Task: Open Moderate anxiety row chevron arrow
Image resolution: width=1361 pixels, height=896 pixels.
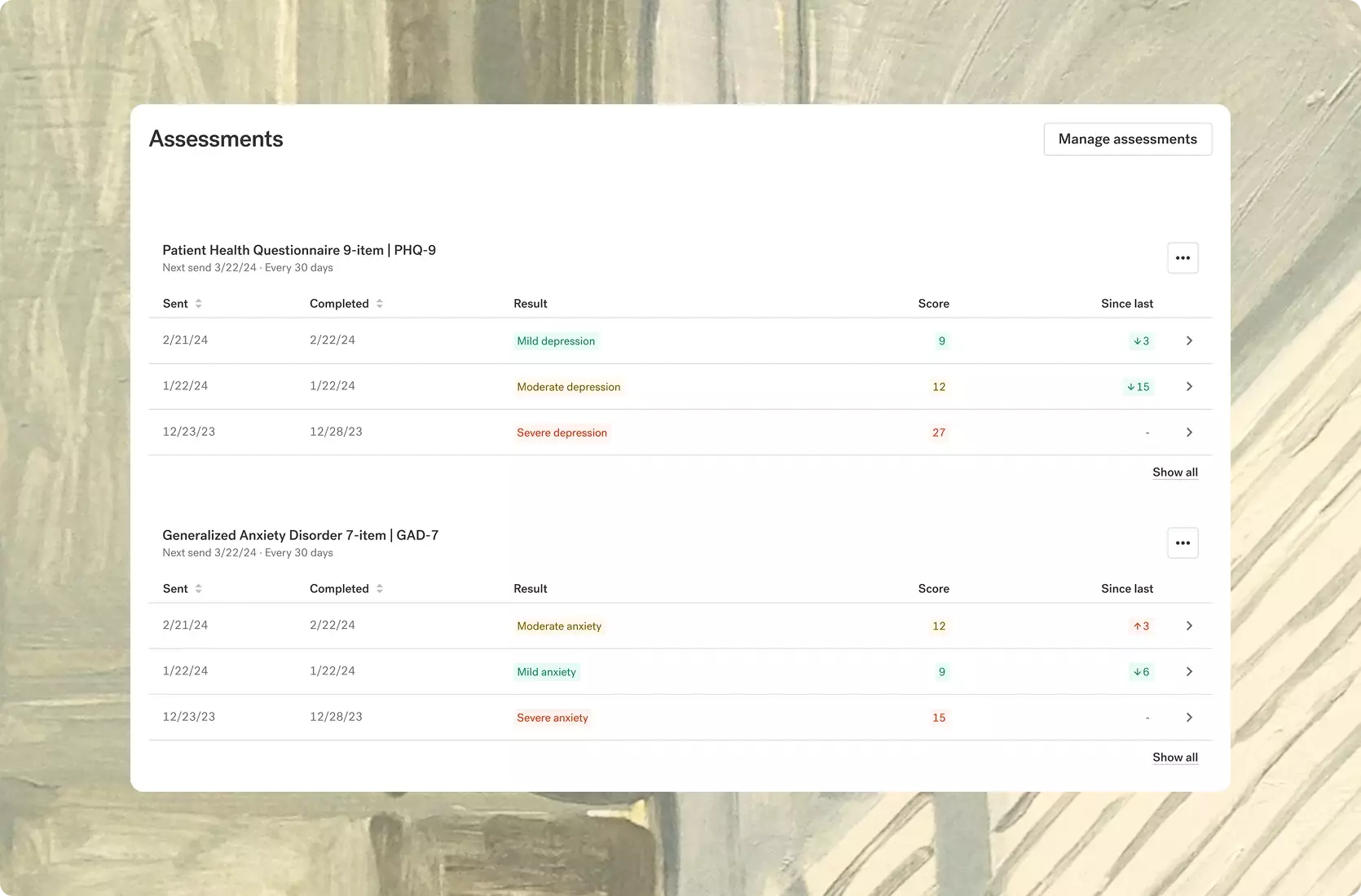Action: click(x=1189, y=626)
